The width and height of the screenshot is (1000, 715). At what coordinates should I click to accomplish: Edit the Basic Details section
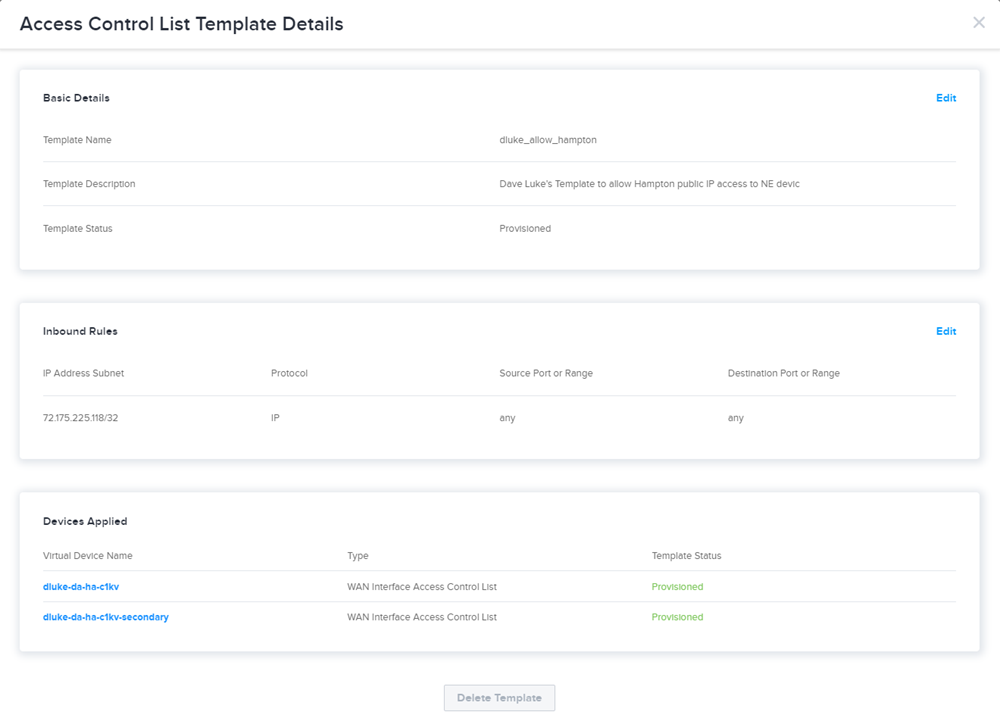946,98
